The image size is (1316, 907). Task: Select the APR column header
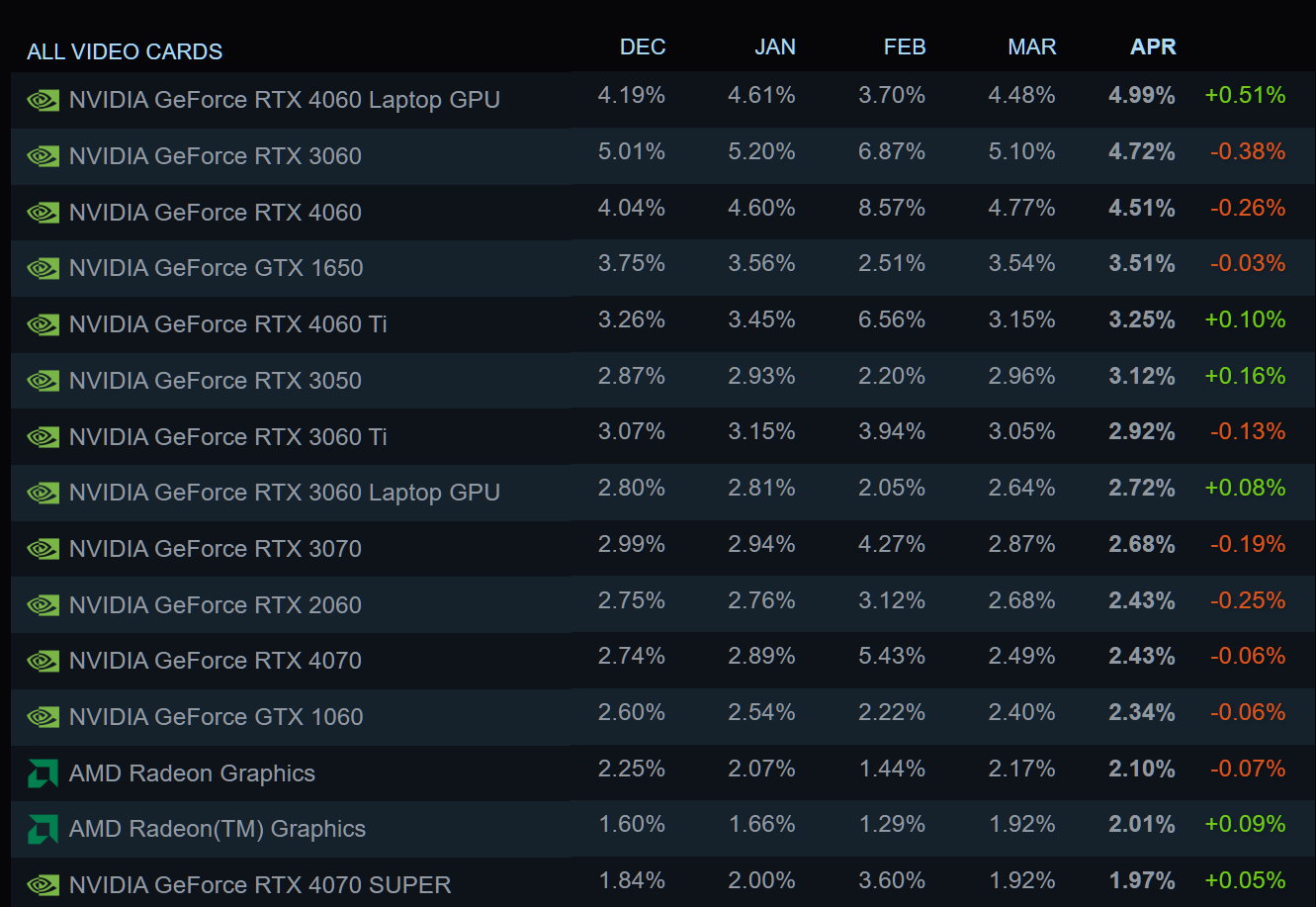(x=1153, y=46)
